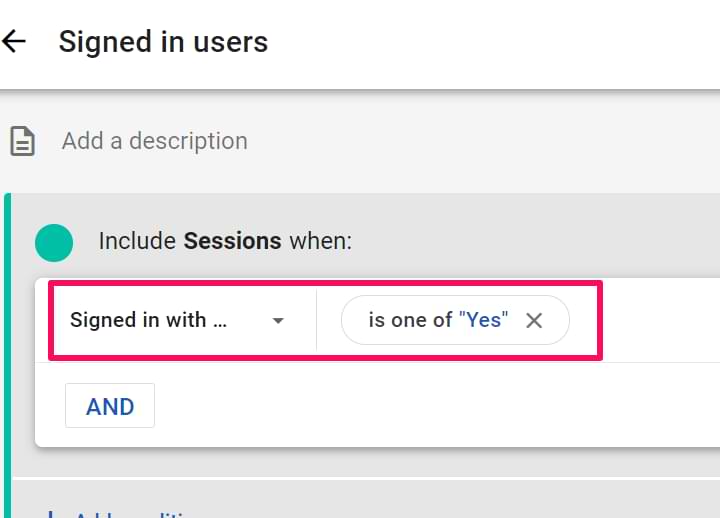Go back using the left arrow
Image resolution: width=720 pixels, height=518 pixels.
click(14, 42)
